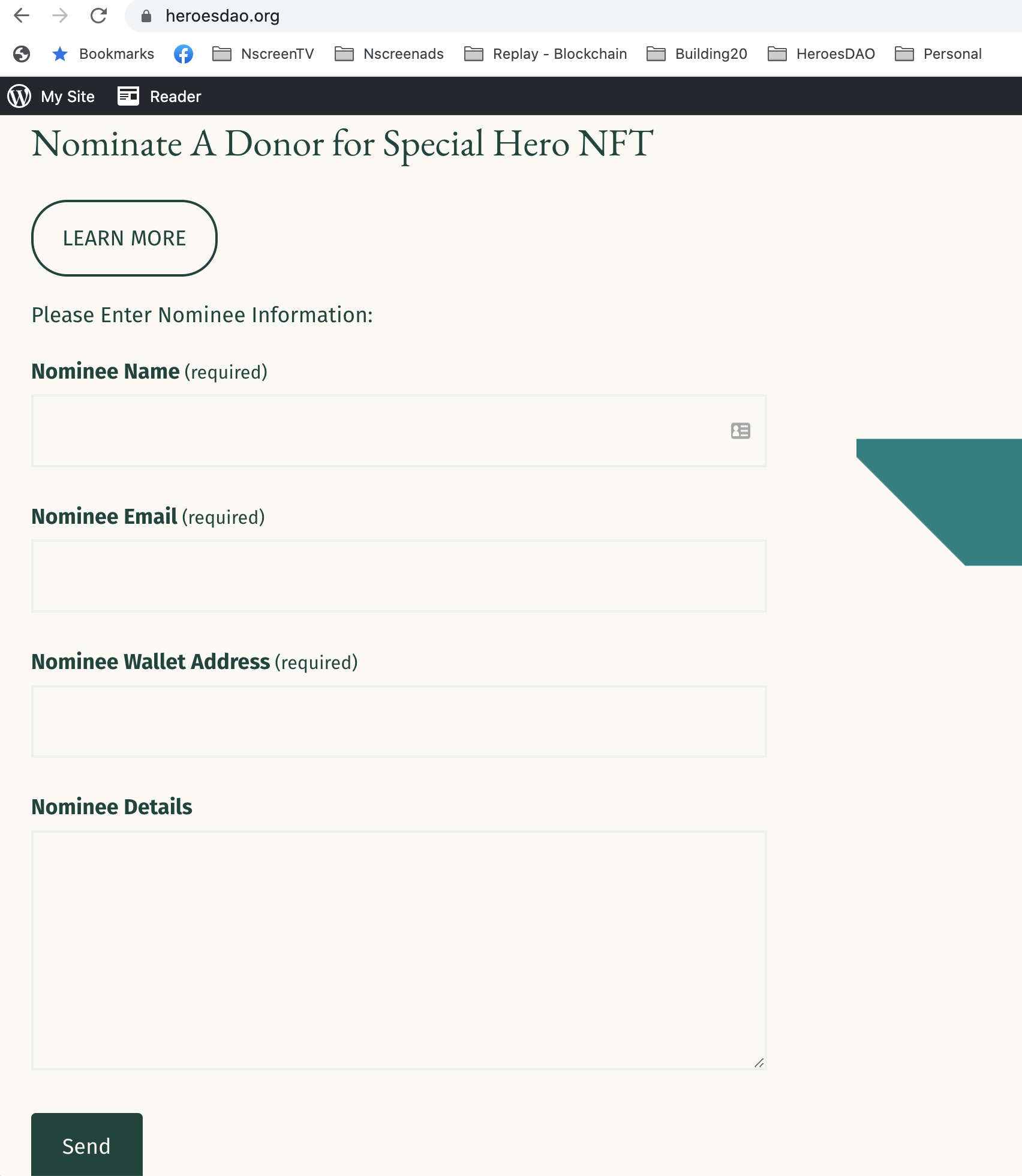Screen dimensions: 1022x1176
Task: Open Reader in the WordPress bar
Action: (x=175, y=97)
